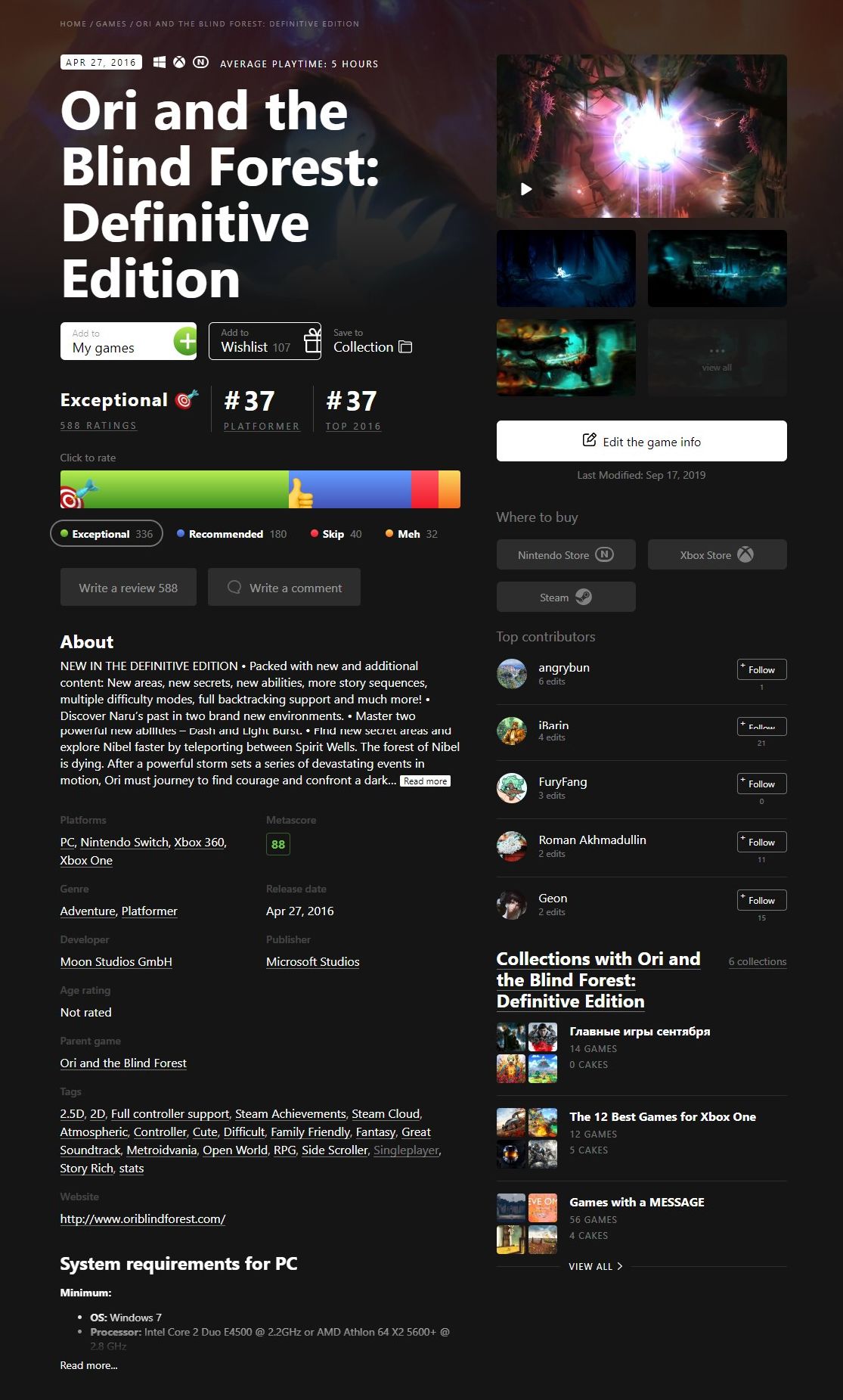Select the Recommended rating option
The width and height of the screenshot is (843, 1400).
[231, 533]
